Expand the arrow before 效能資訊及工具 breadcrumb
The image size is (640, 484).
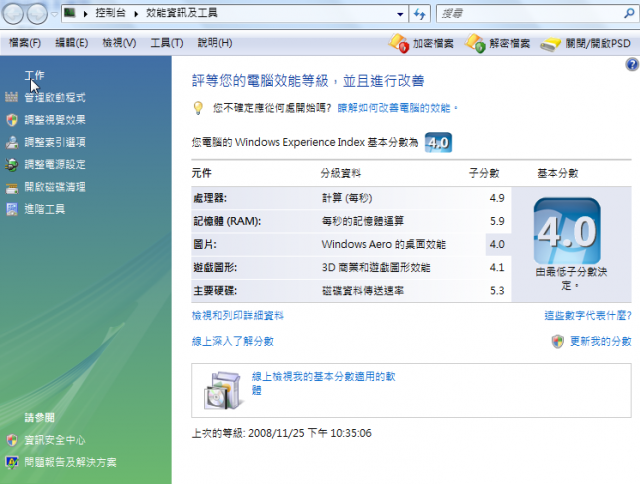tap(136, 14)
